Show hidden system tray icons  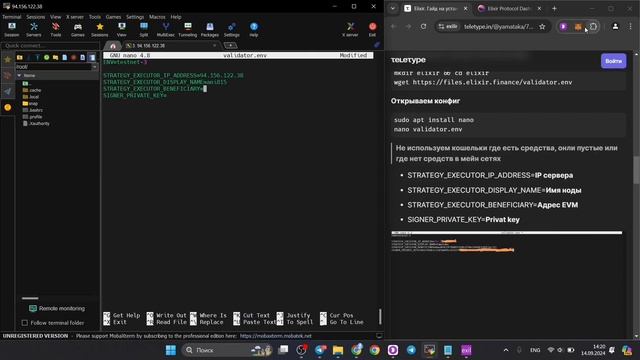click(506, 350)
